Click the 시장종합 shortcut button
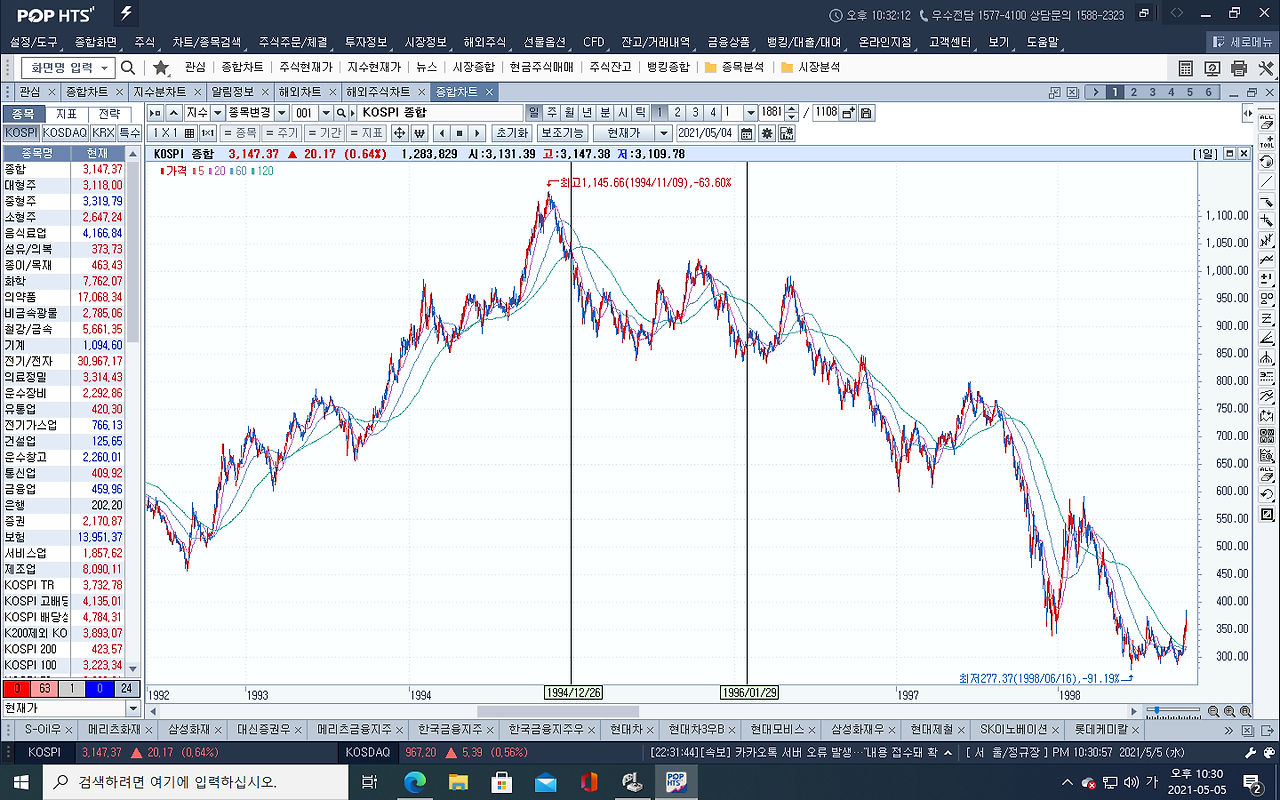 [x=473, y=67]
